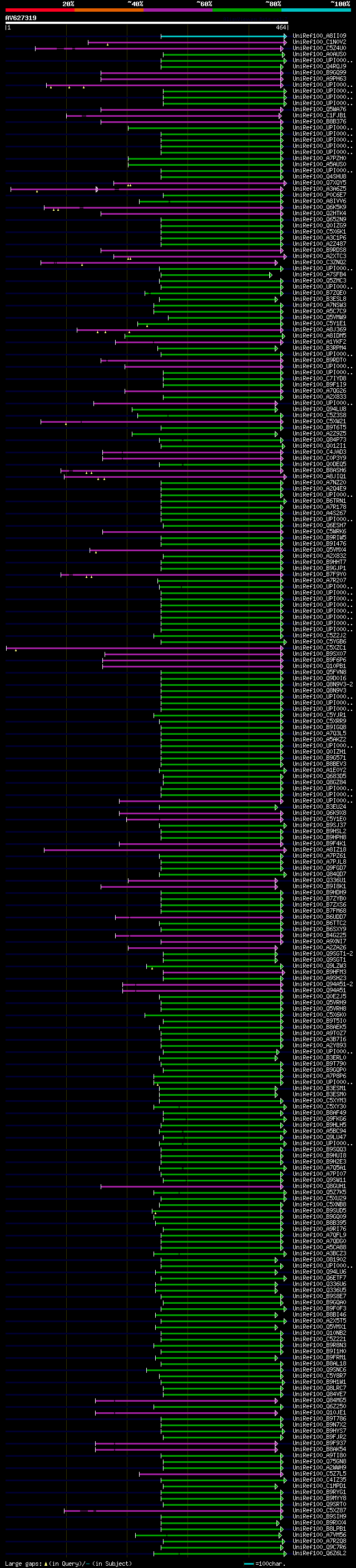
Task: Click the UniRef100_Q94A51-2 label
Action: pos(322,985)
